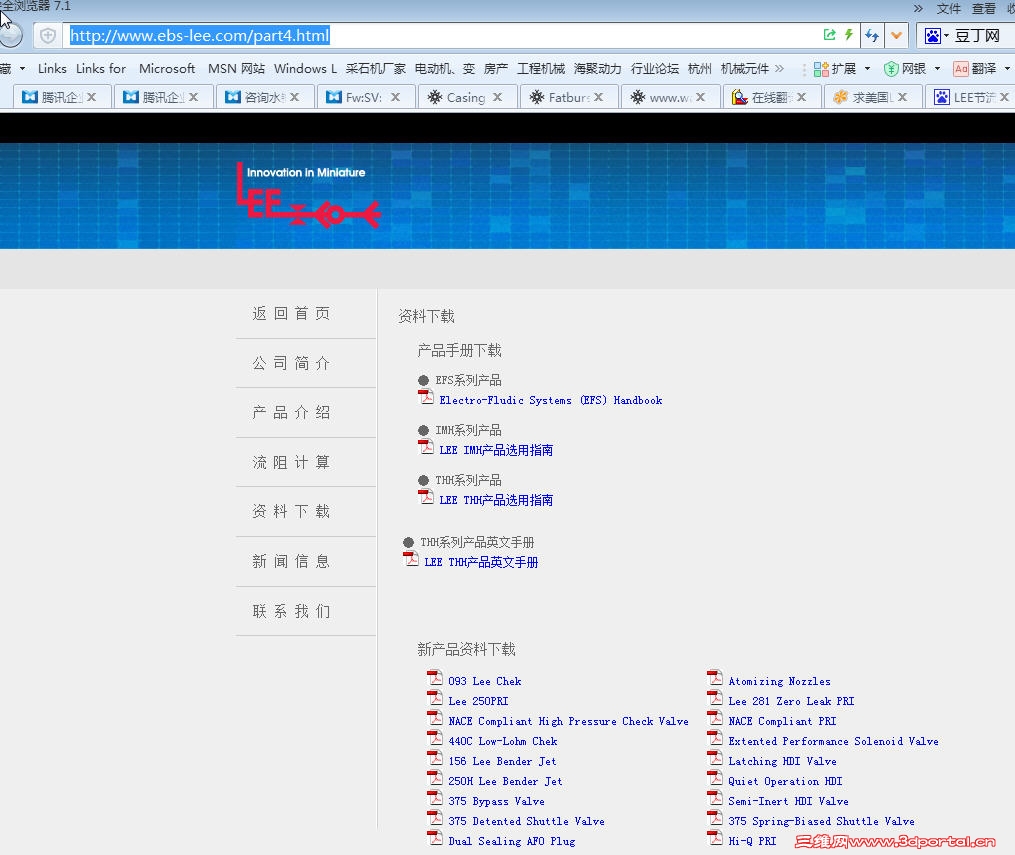1015x855 pixels.
Task: Click the PDF icon beside 375 Bypass Valve
Action: tap(435, 798)
